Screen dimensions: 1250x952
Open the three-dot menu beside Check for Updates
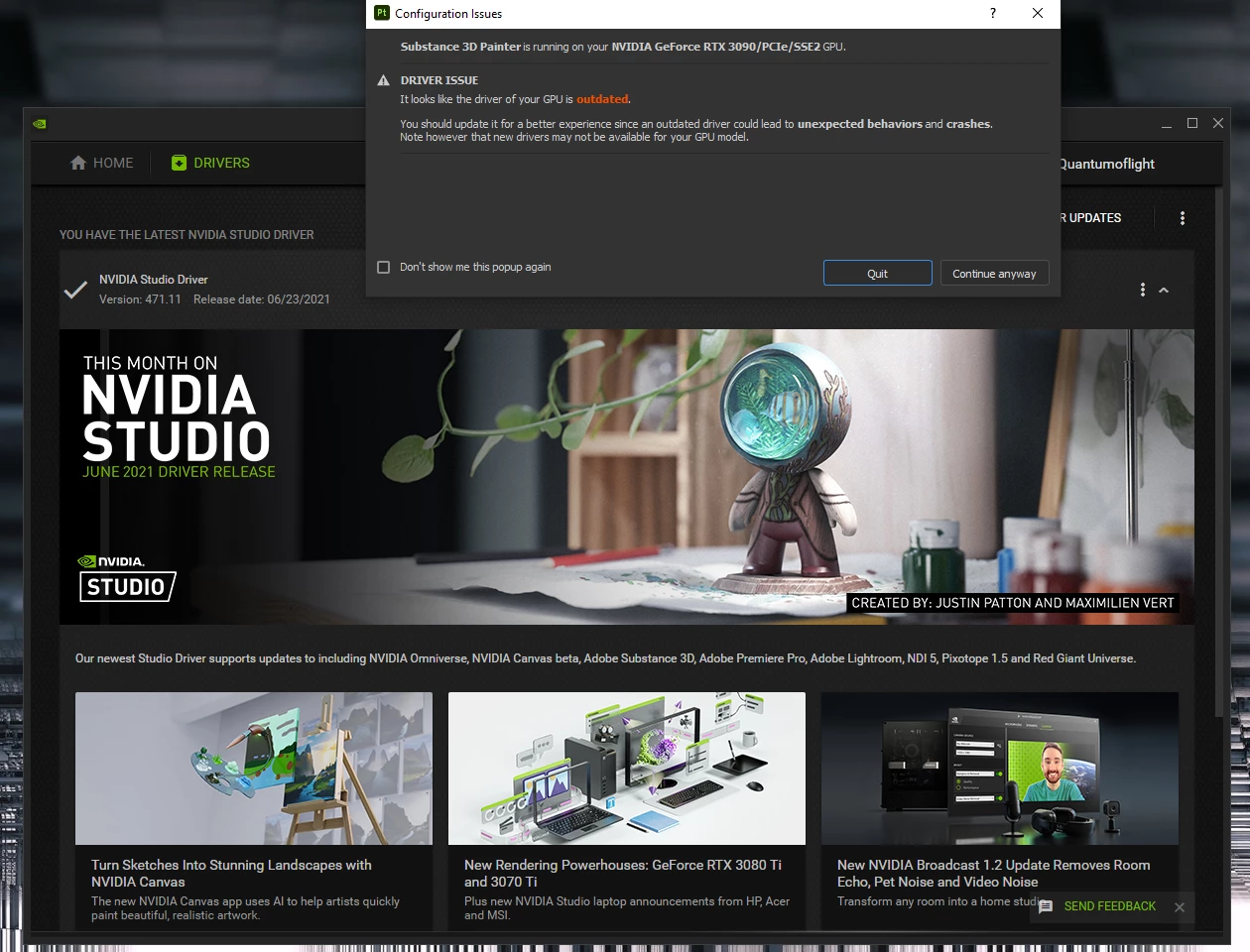[x=1183, y=218]
